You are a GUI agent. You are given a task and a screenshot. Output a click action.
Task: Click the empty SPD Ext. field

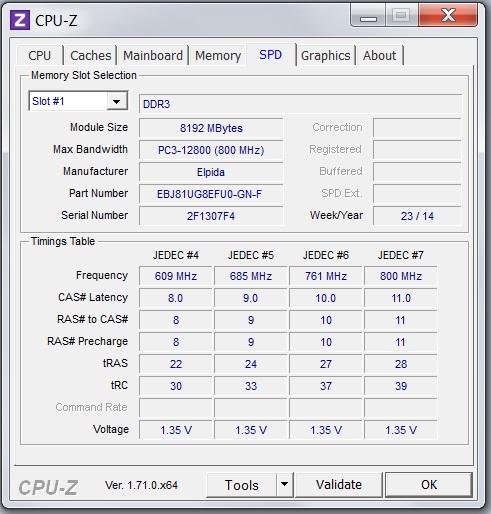pos(417,194)
